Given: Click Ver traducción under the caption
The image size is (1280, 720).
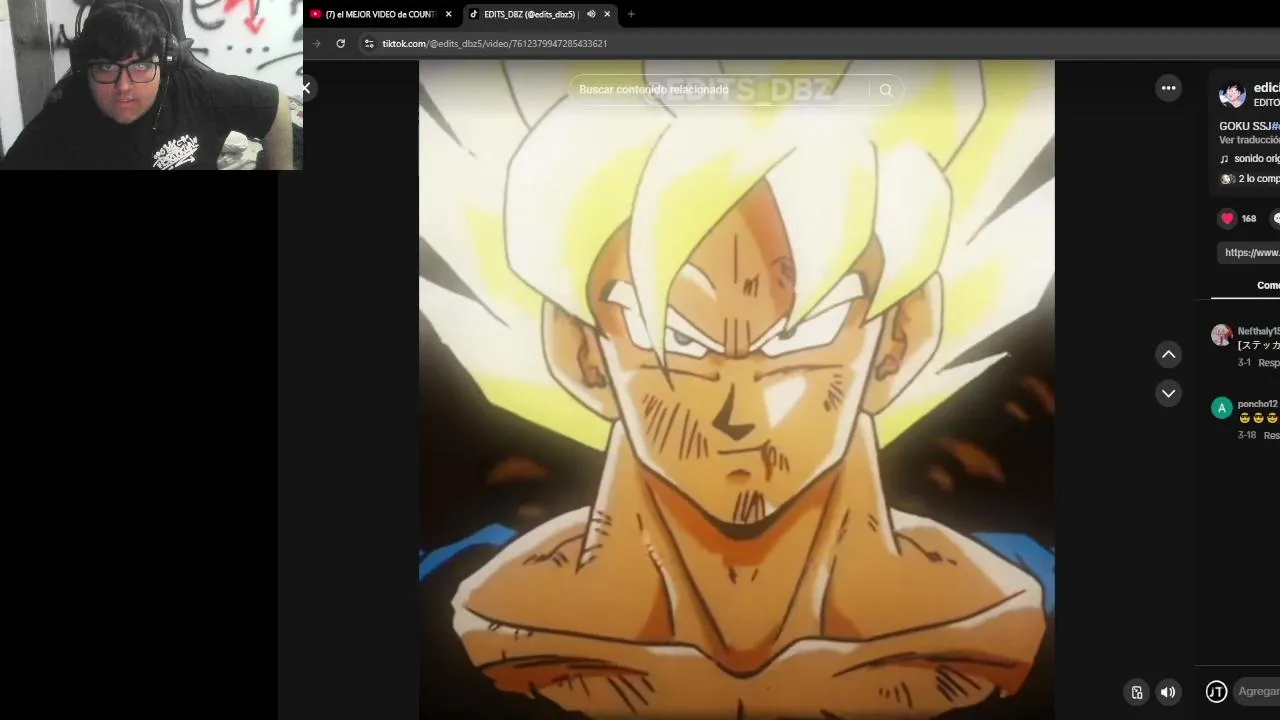Looking at the screenshot, I should point(1249,140).
